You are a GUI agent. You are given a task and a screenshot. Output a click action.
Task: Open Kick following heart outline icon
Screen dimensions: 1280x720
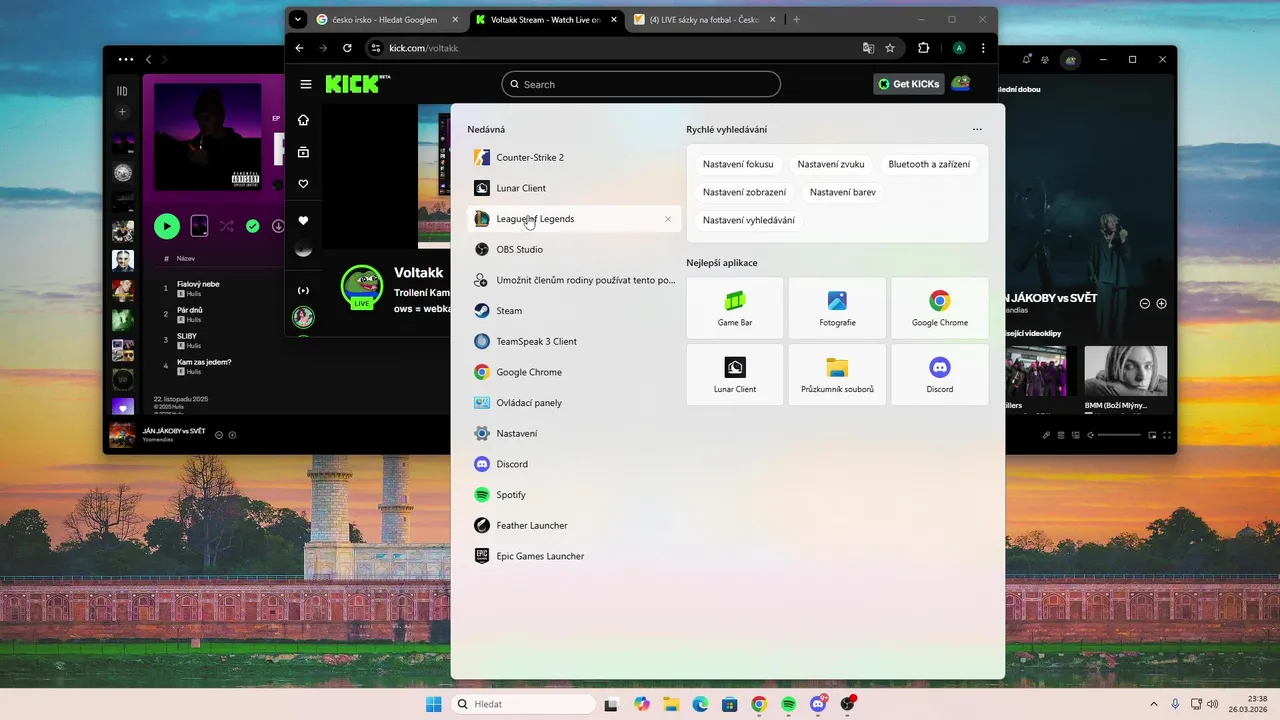tap(304, 184)
